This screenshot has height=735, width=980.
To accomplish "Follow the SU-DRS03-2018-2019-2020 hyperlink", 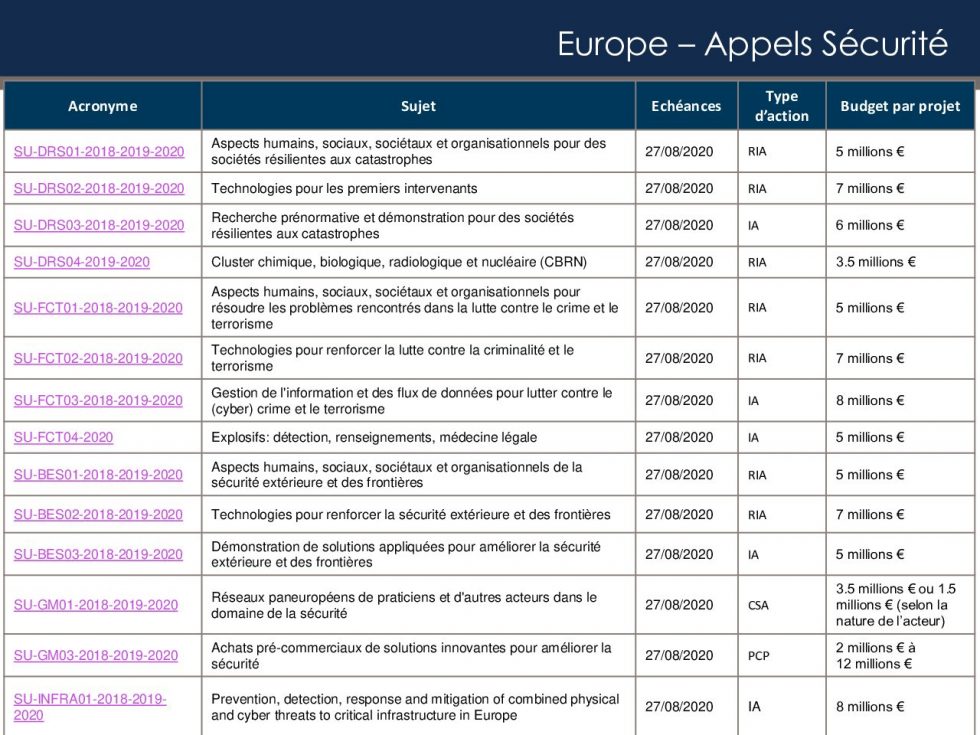I will (99, 226).
